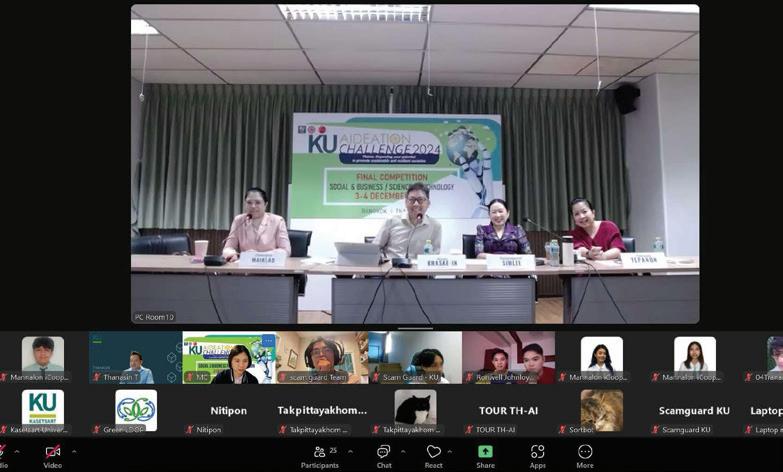Expand the arrow next to React

449,452
